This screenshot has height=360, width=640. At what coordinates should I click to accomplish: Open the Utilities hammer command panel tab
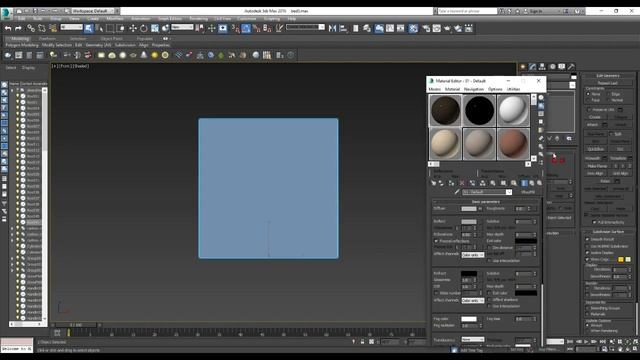click(571, 67)
